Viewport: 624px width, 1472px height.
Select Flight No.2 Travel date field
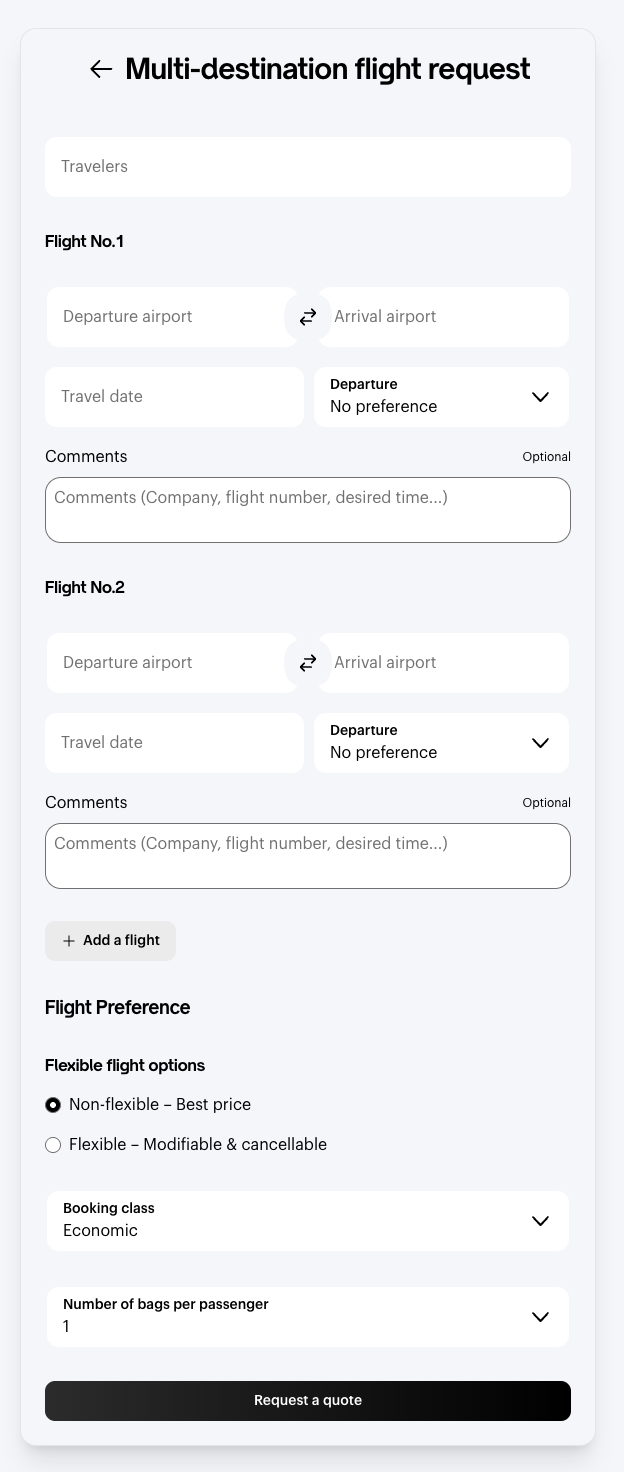(174, 743)
